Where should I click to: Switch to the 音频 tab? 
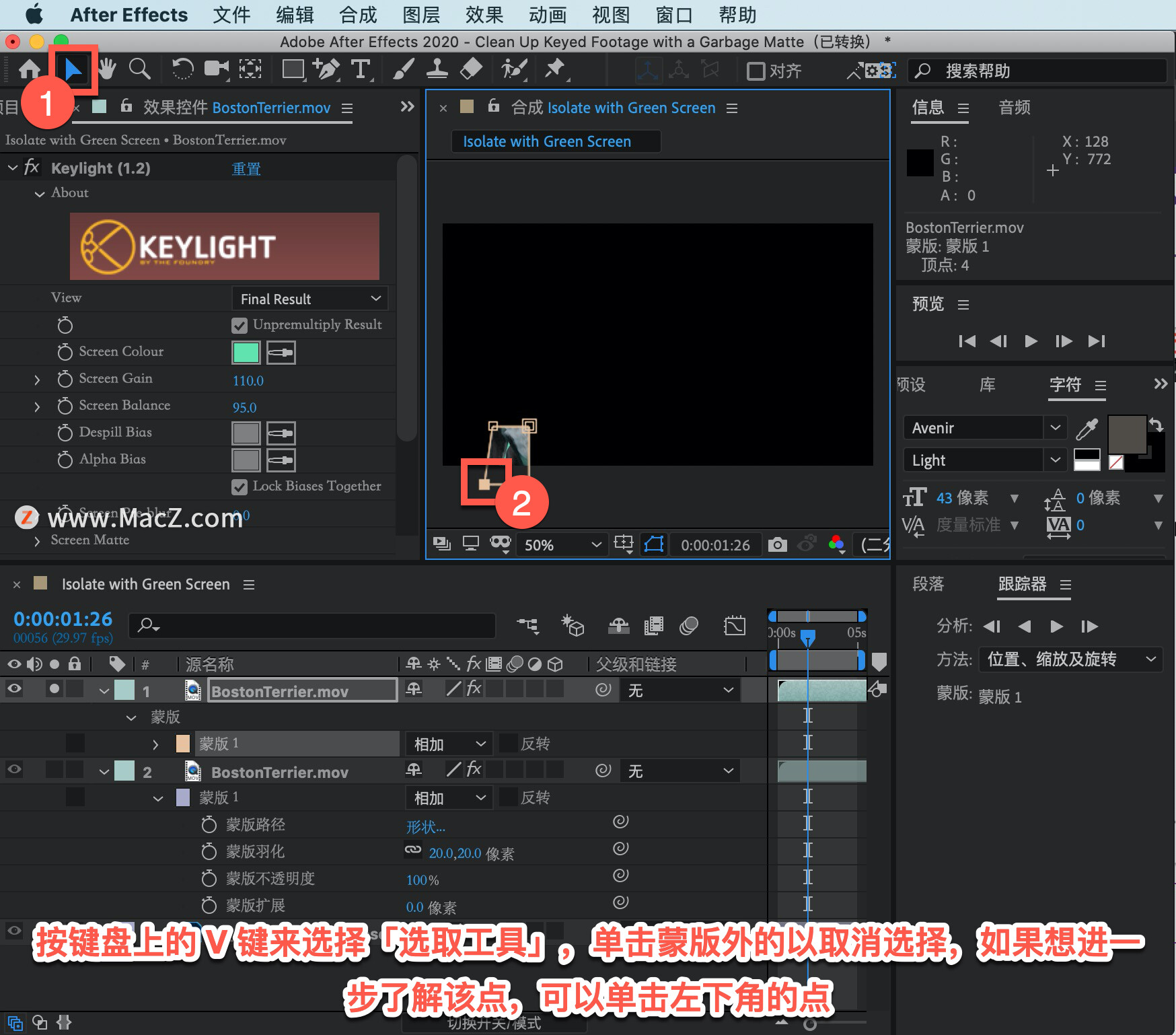click(x=1014, y=108)
